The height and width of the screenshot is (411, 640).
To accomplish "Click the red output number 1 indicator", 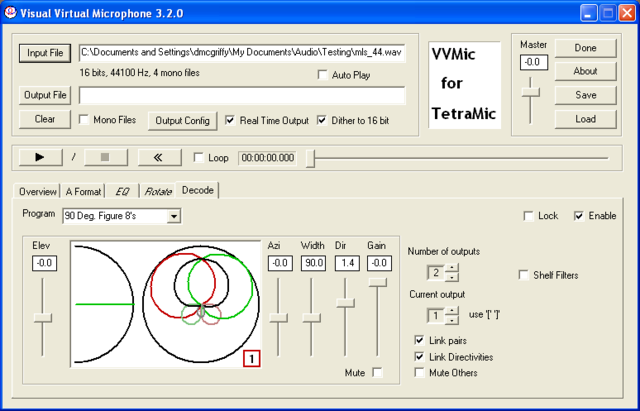I will pyautogui.click(x=252, y=359).
